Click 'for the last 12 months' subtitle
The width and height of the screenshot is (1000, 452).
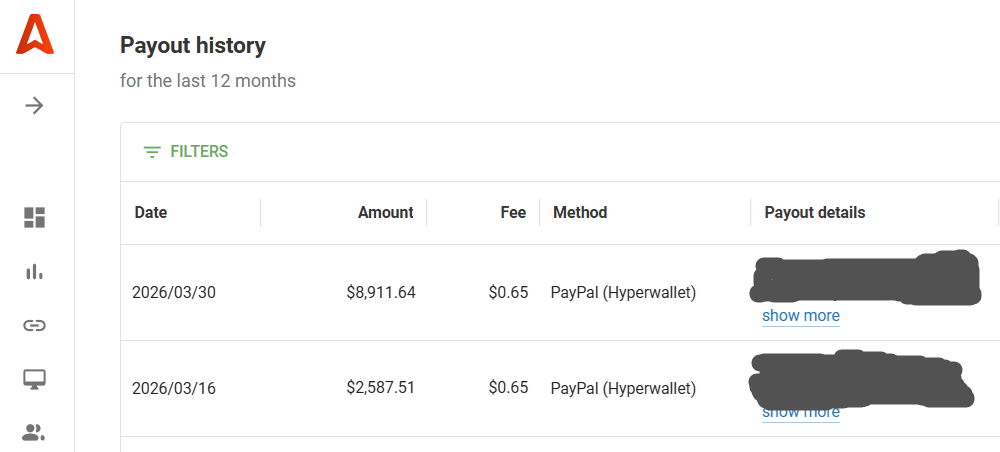pyautogui.click(x=208, y=82)
